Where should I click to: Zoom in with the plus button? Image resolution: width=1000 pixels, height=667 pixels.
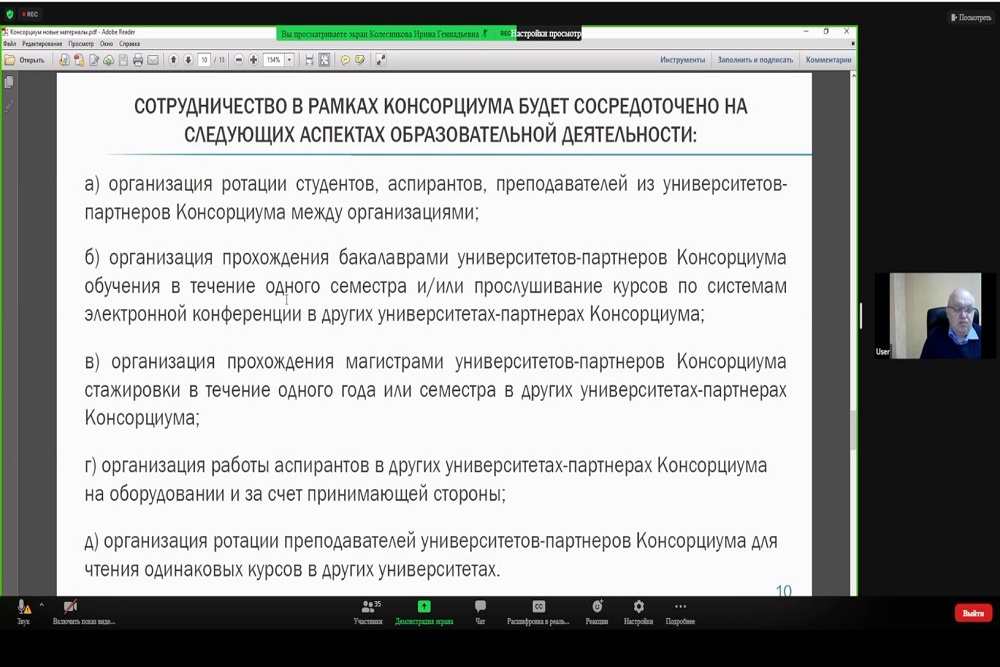[253, 60]
